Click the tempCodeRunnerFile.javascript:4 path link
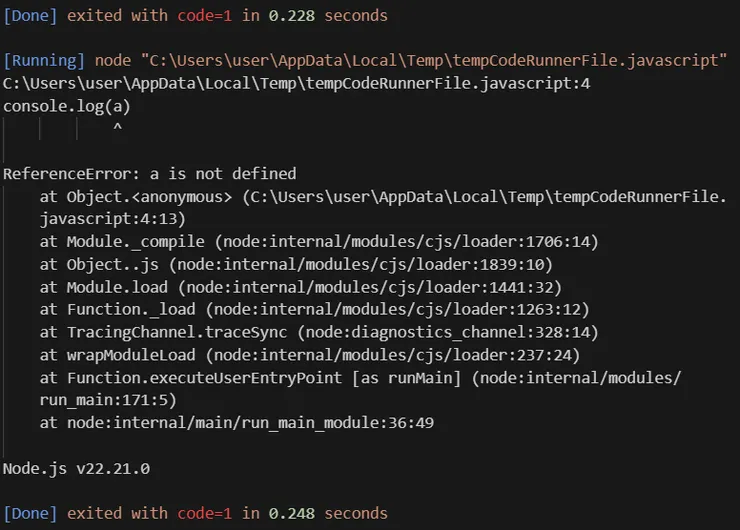Screen dimensions: 740x530 click(296, 83)
